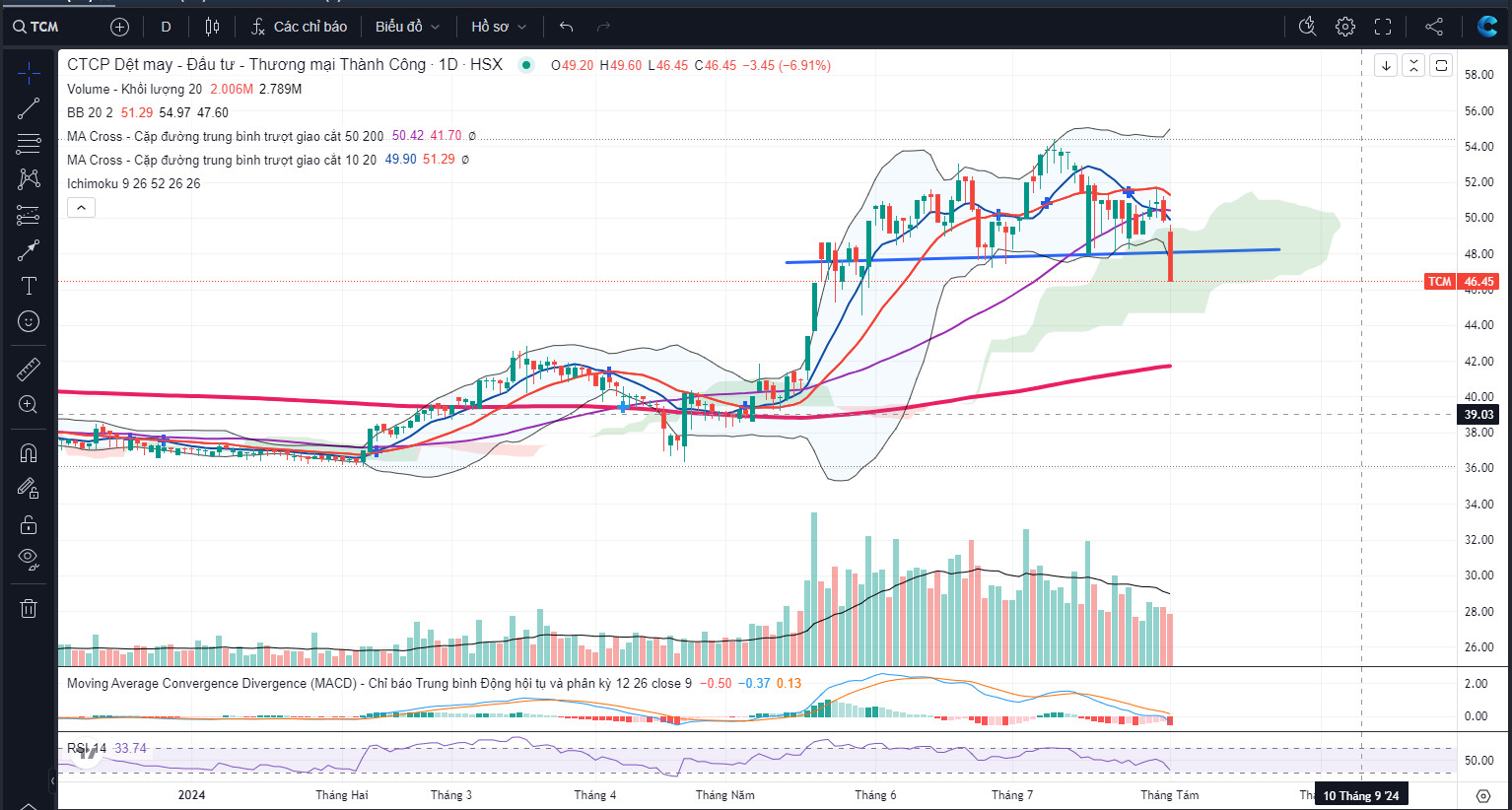1512x810 pixels.
Task: Click the Tháng 6 time axis label
Action: coord(875,795)
